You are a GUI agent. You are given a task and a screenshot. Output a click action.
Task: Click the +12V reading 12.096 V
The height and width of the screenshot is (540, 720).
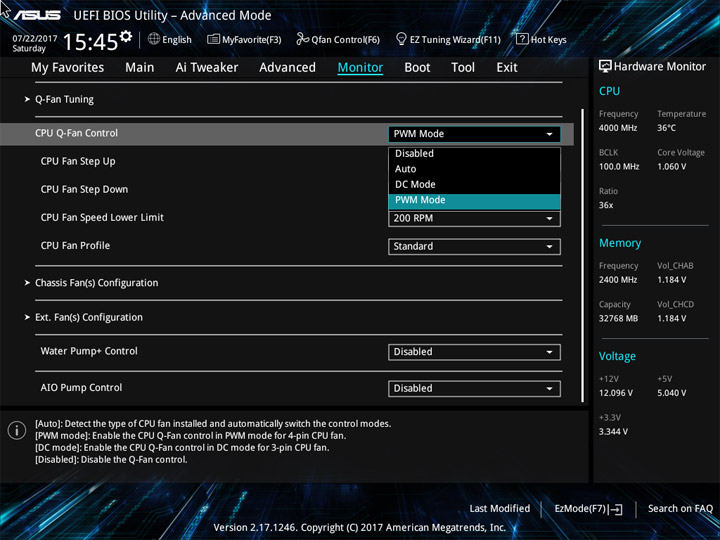(616, 393)
